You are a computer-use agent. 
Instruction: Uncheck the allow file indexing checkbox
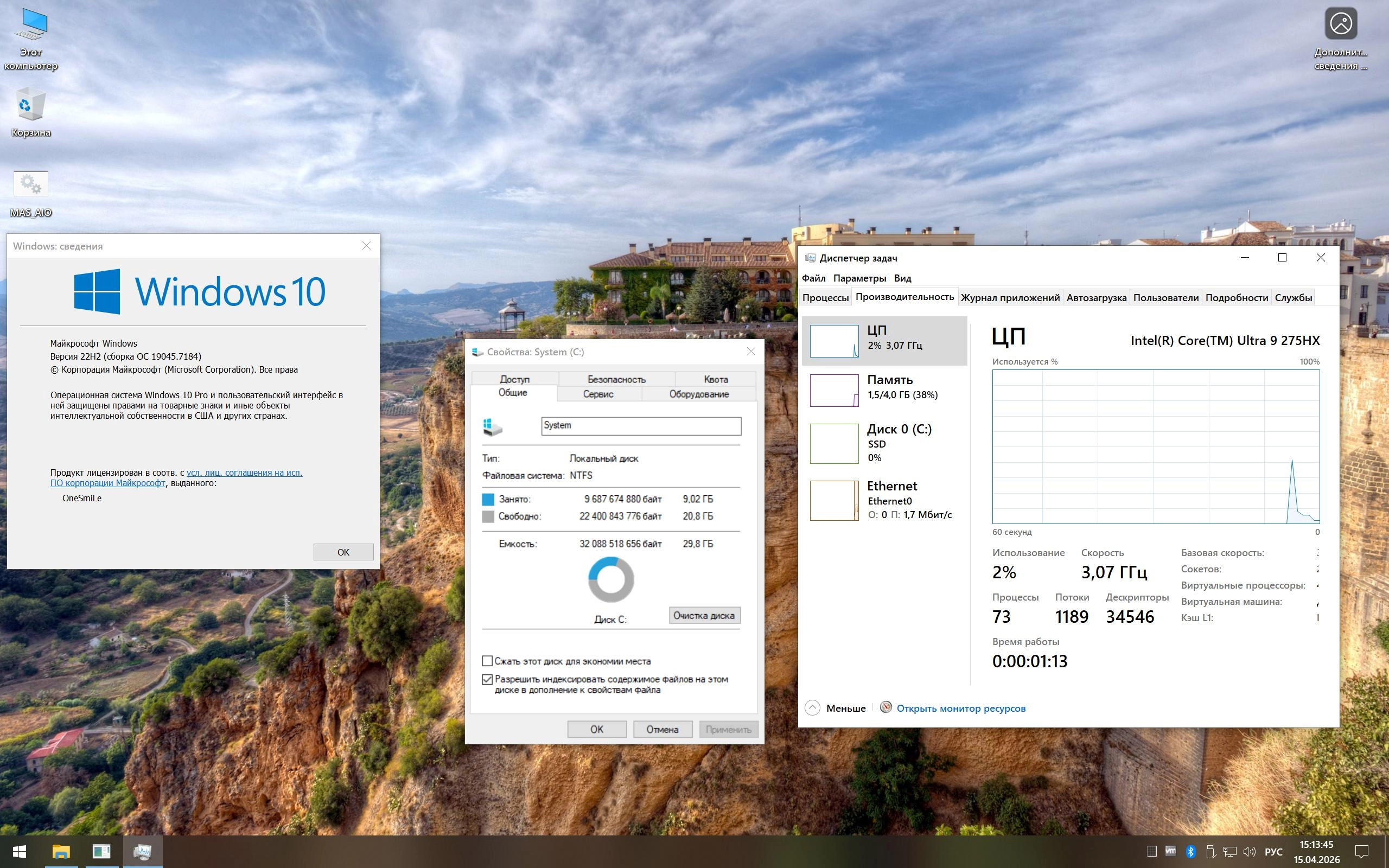[487, 679]
